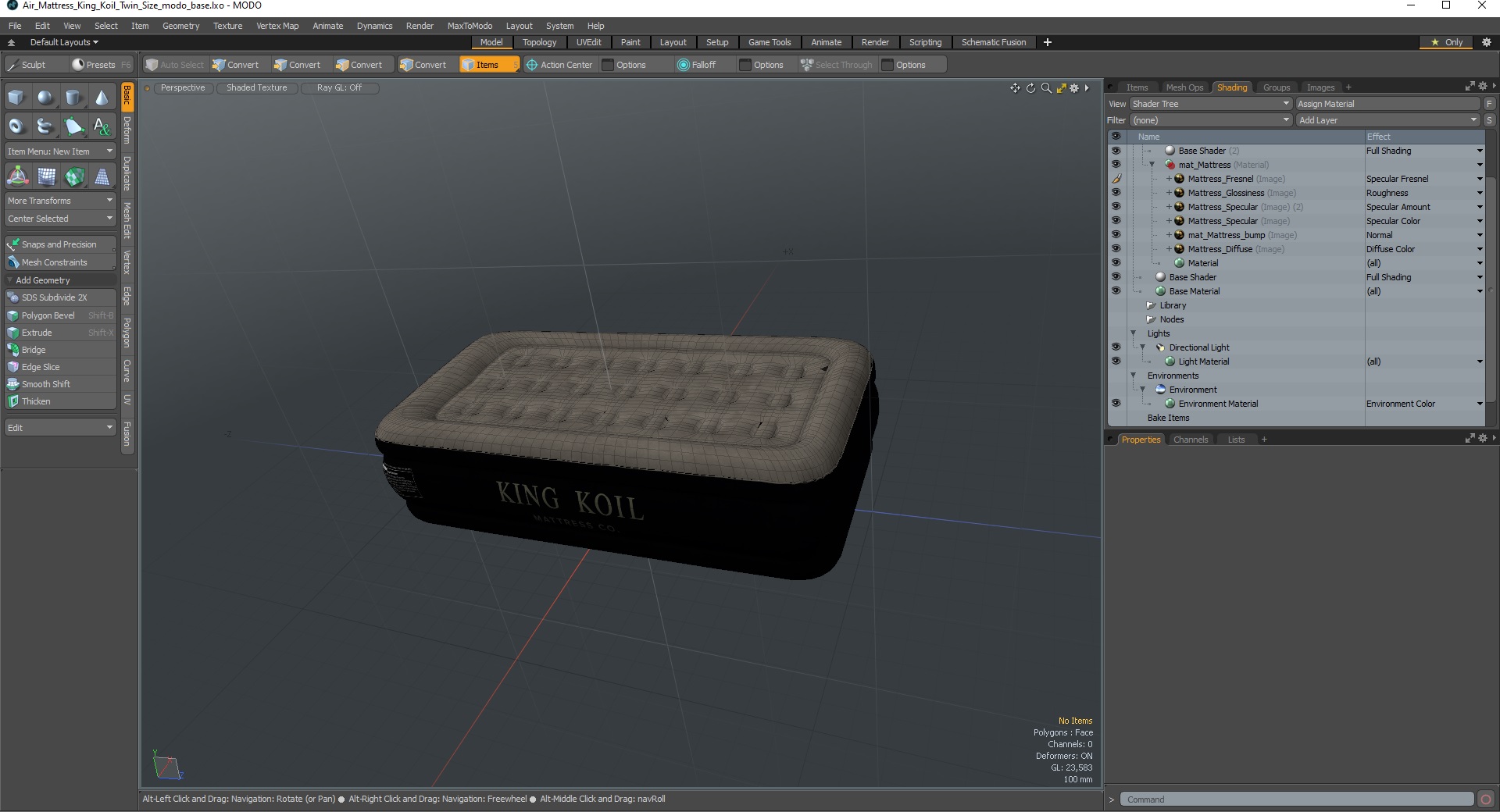This screenshot has width=1500, height=812.
Task: Switch to the Channels tab
Action: [1191, 440]
